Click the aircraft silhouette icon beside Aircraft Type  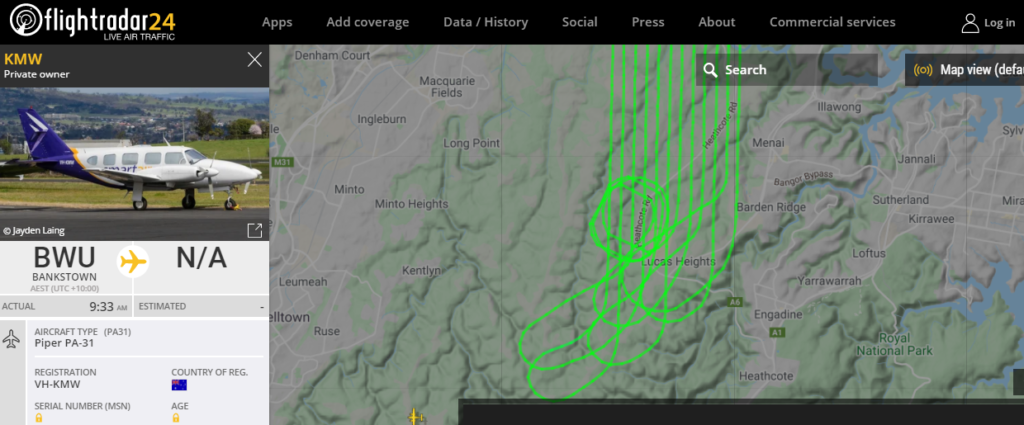pos(12,339)
